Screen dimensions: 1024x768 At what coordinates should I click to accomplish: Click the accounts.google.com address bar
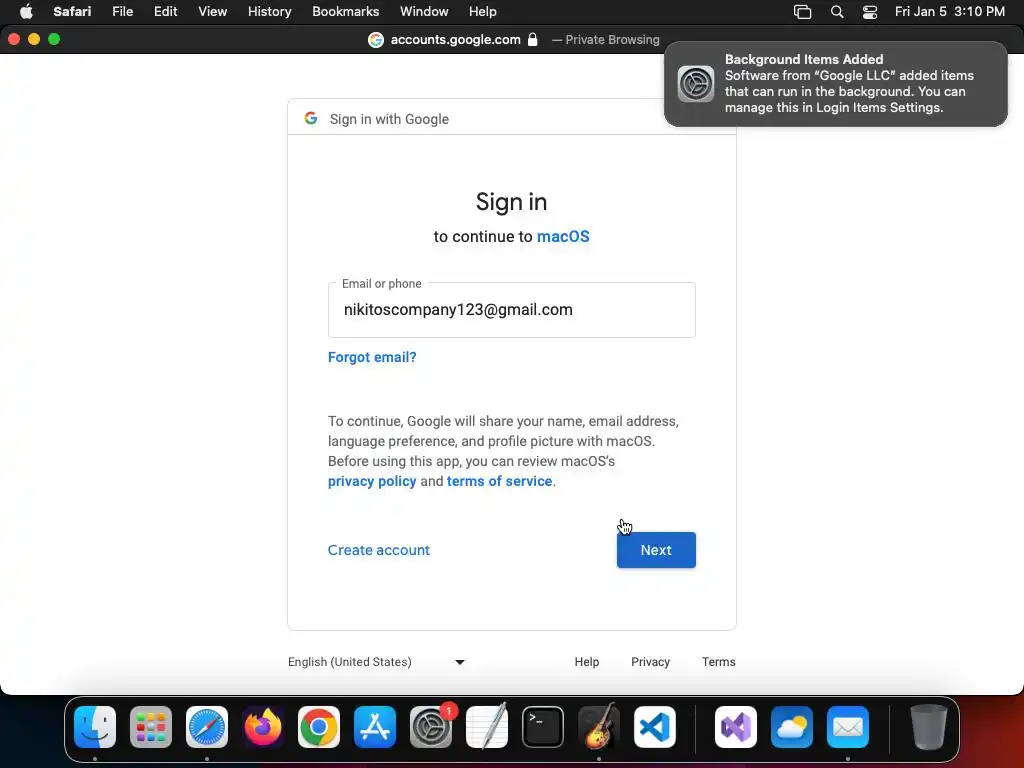click(x=455, y=40)
